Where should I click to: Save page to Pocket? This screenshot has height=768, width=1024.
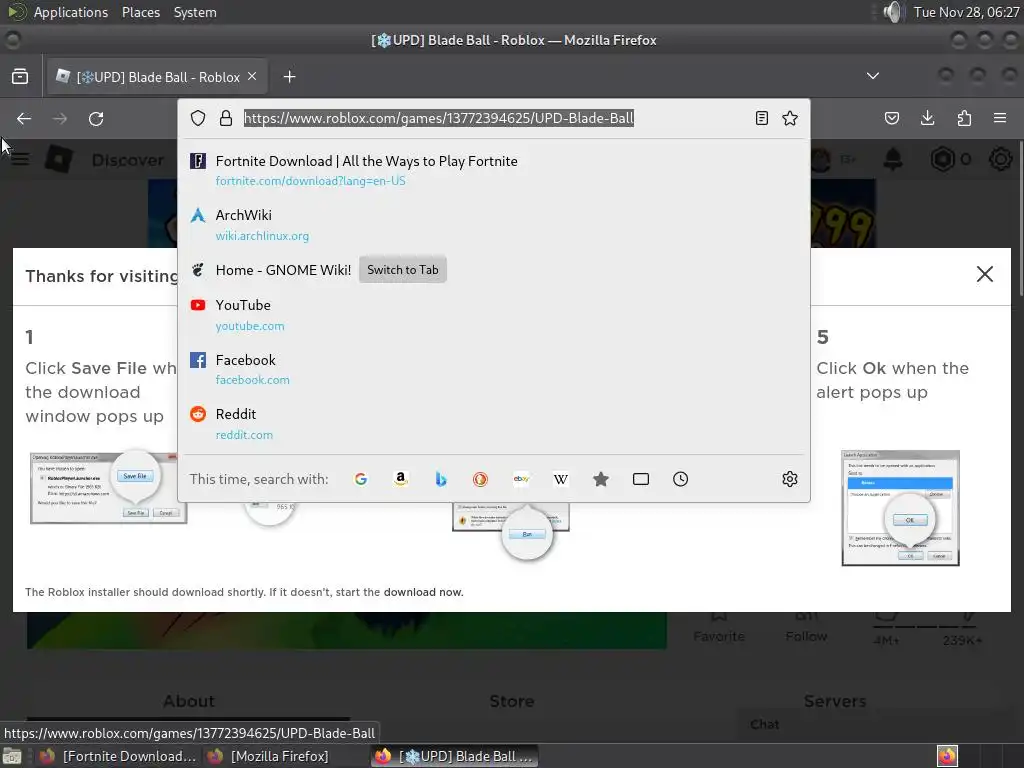(x=891, y=118)
